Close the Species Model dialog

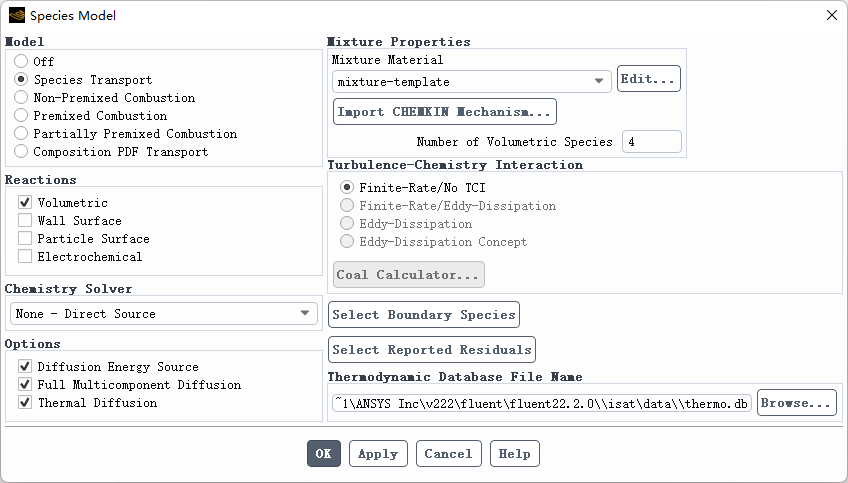[x=831, y=15]
